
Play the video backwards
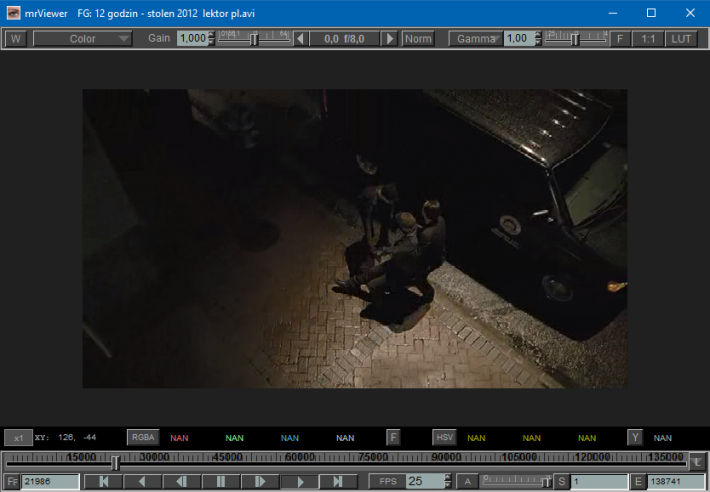point(142,482)
